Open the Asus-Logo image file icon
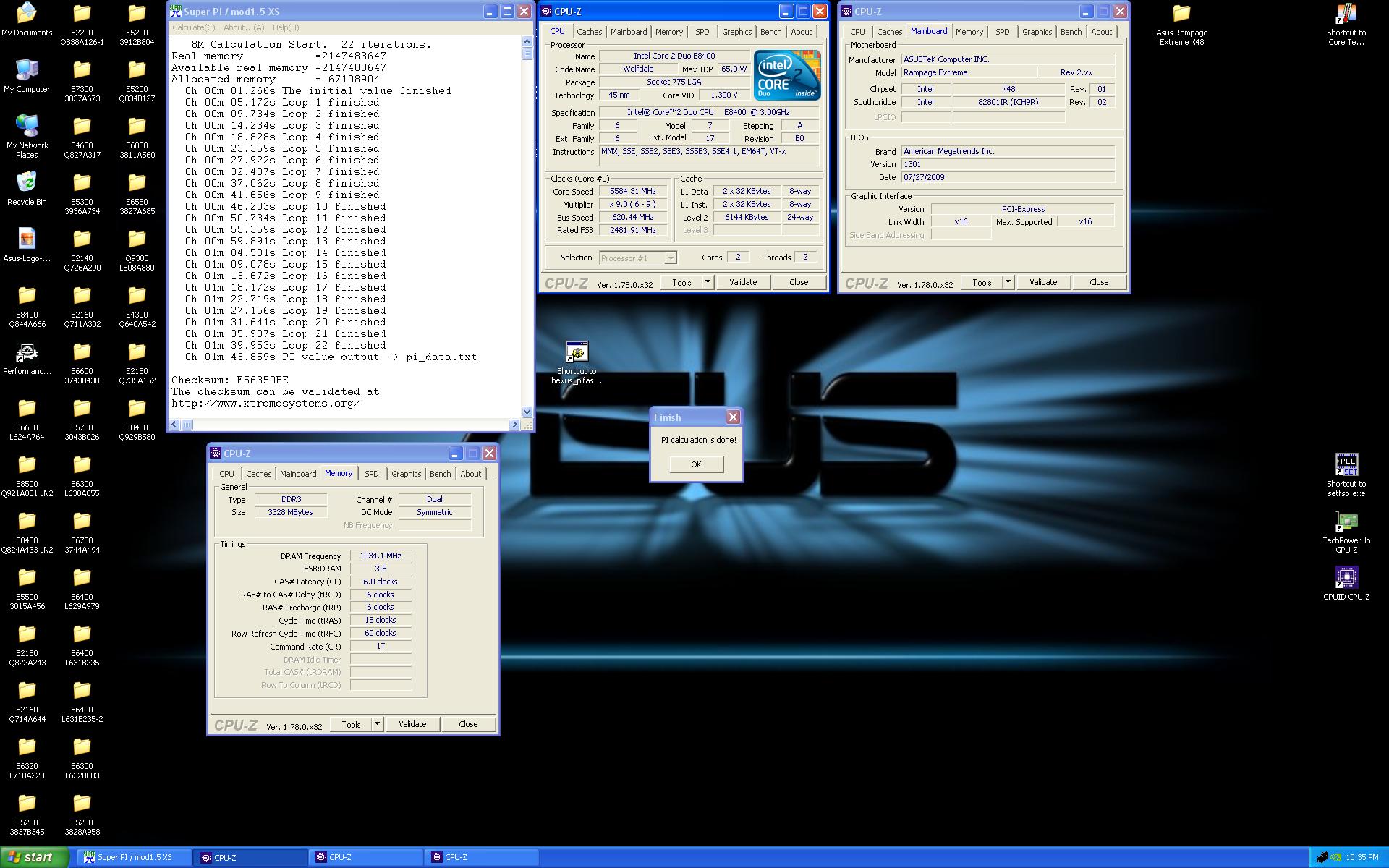 27,246
